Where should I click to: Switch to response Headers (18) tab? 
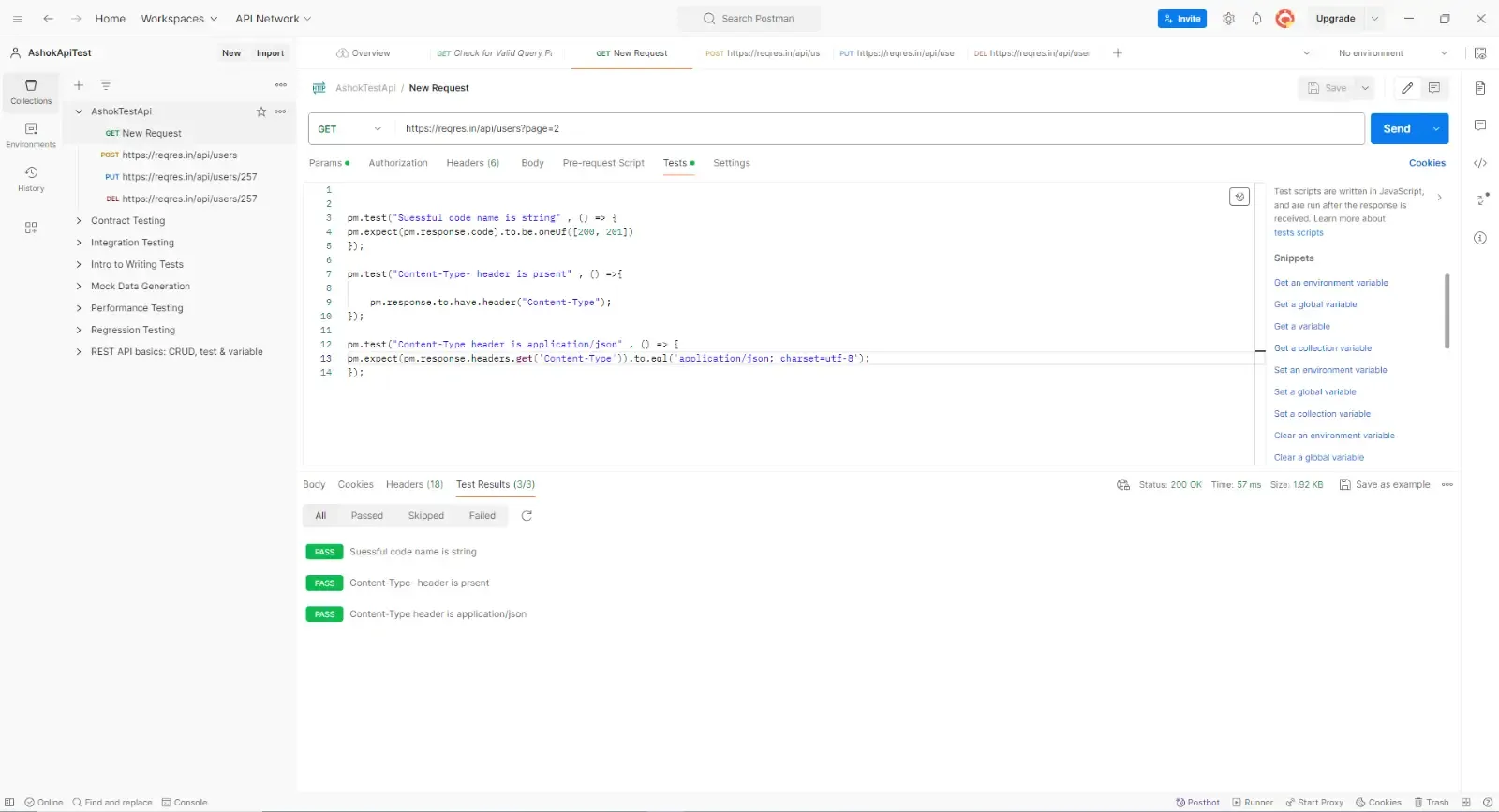pos(414,485)
